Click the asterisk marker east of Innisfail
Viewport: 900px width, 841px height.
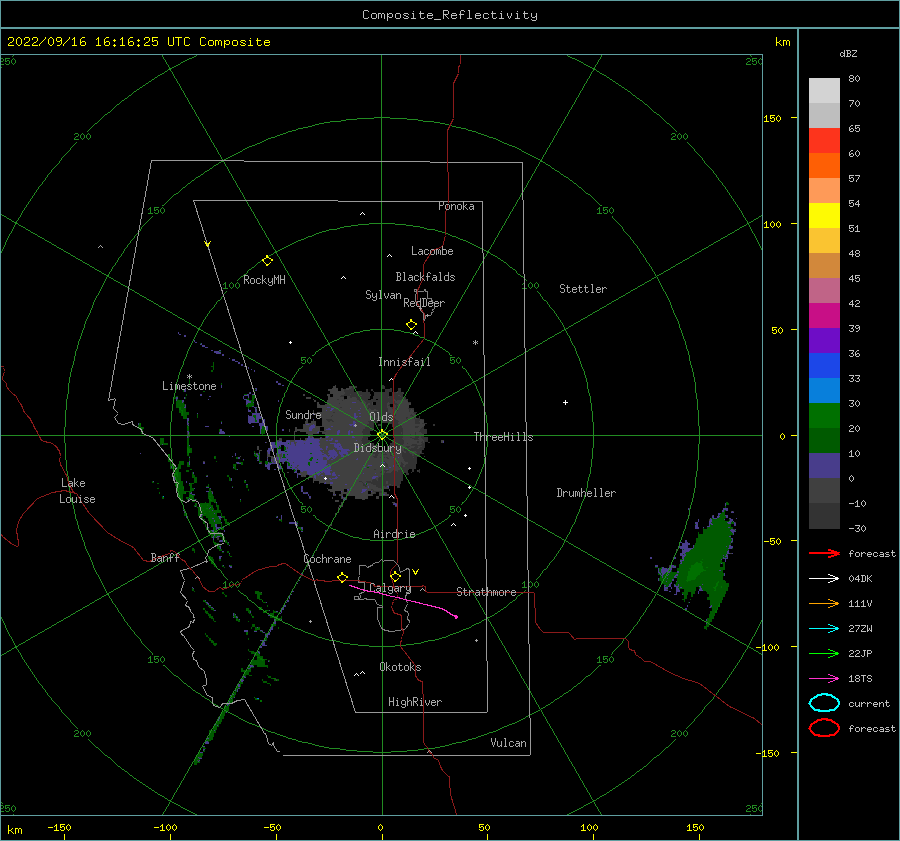pos(475,343)
